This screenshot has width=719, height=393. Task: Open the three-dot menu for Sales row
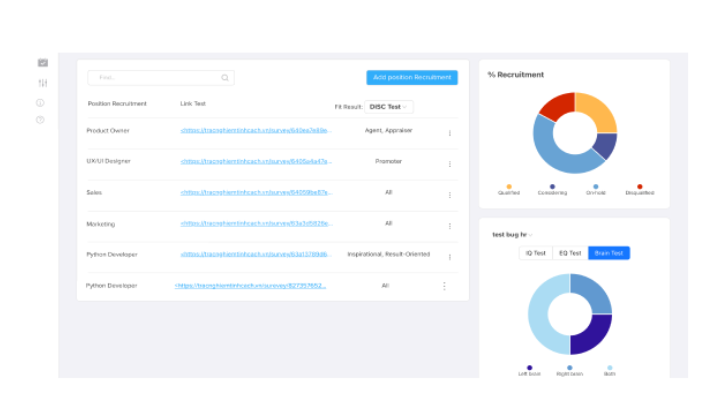450,195
